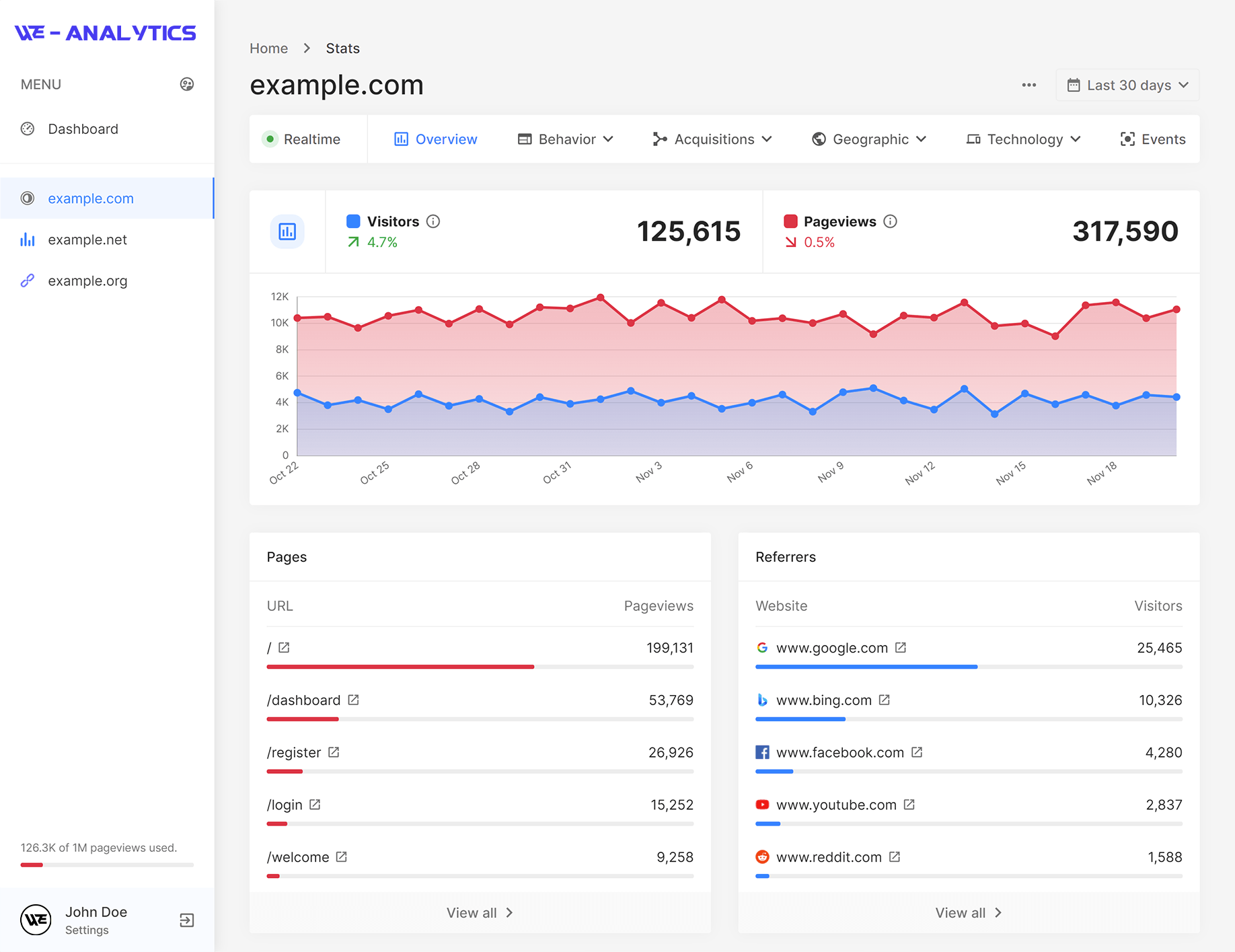Screen dimensions: 1235x952
Task: Click the Google favicon in Referrers list
Action: [762, 647]
